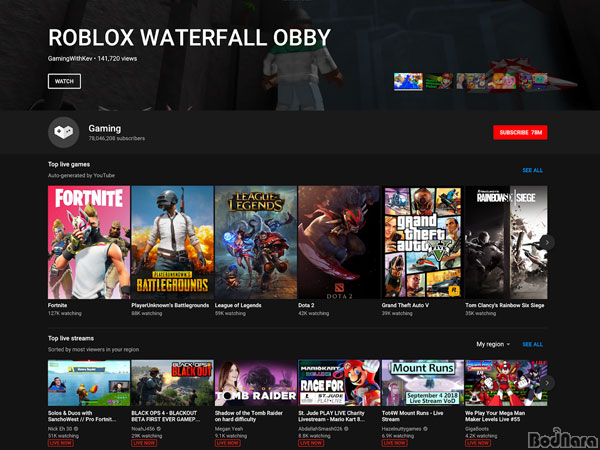Subscribe using the red SUBSCRIBE 78M button
Image resolution: width=600 pixels, height=450 pixels.
[x=520, y=132]
